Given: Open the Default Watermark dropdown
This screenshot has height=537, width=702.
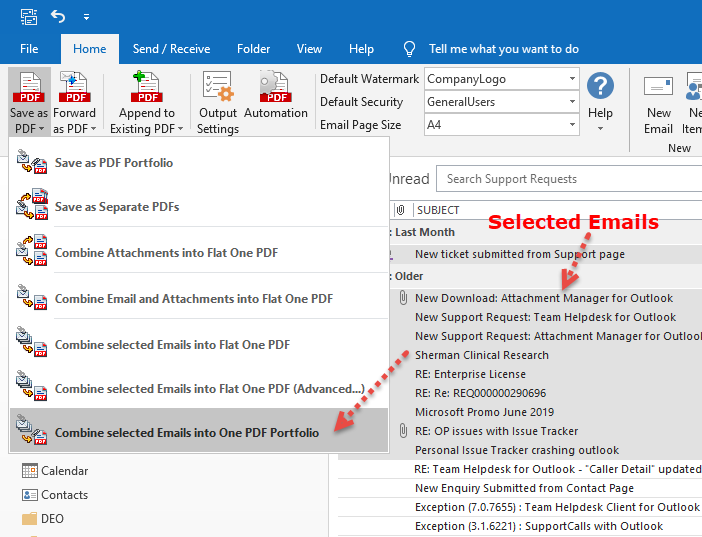Looking at the screenshot, I should [x=572, y=79].
